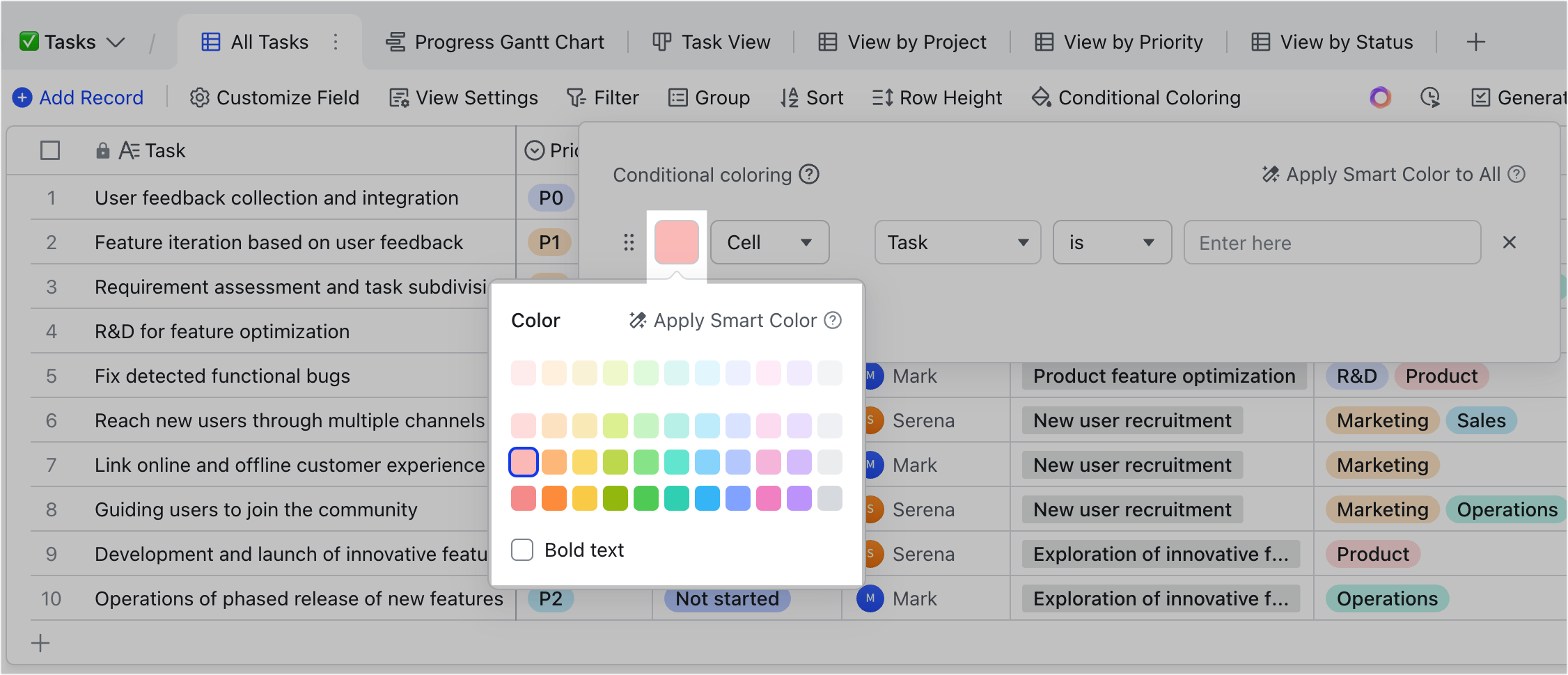Screen dimensions: 1568x675
Task: Select the header select-all checkbox
Action: [x=50, y=150]
